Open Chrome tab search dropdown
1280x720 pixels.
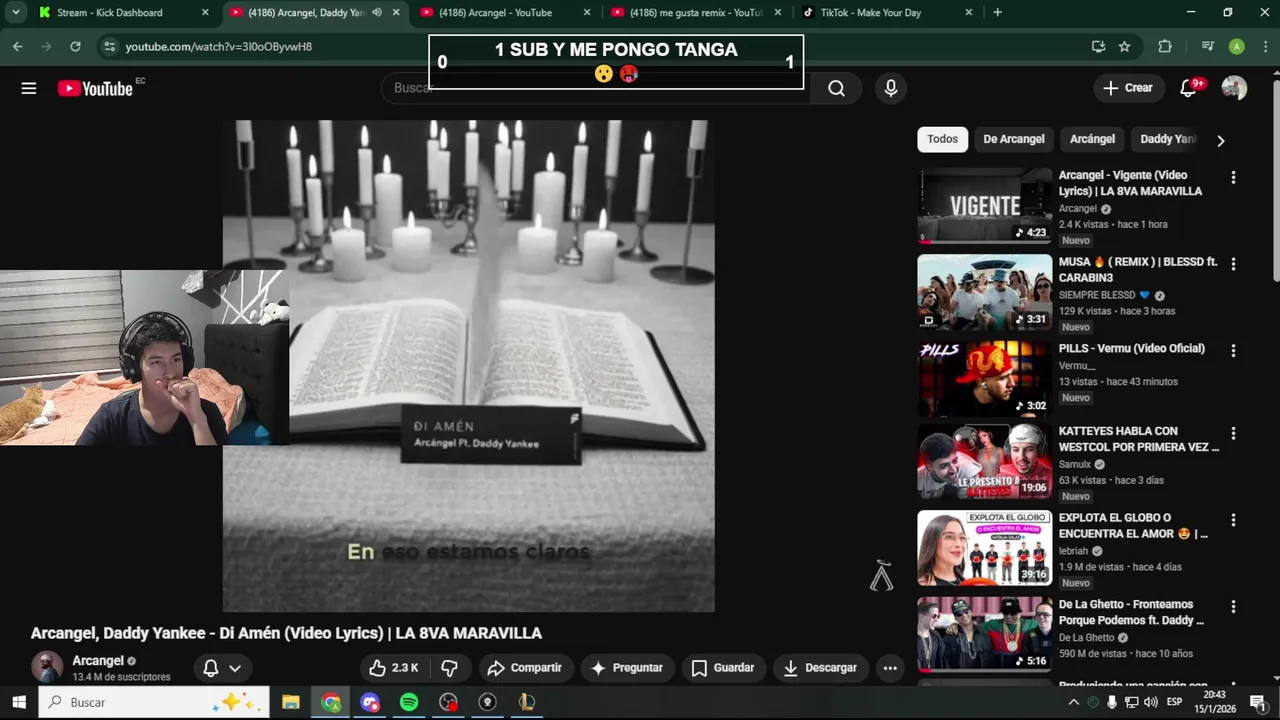point(15,13)
